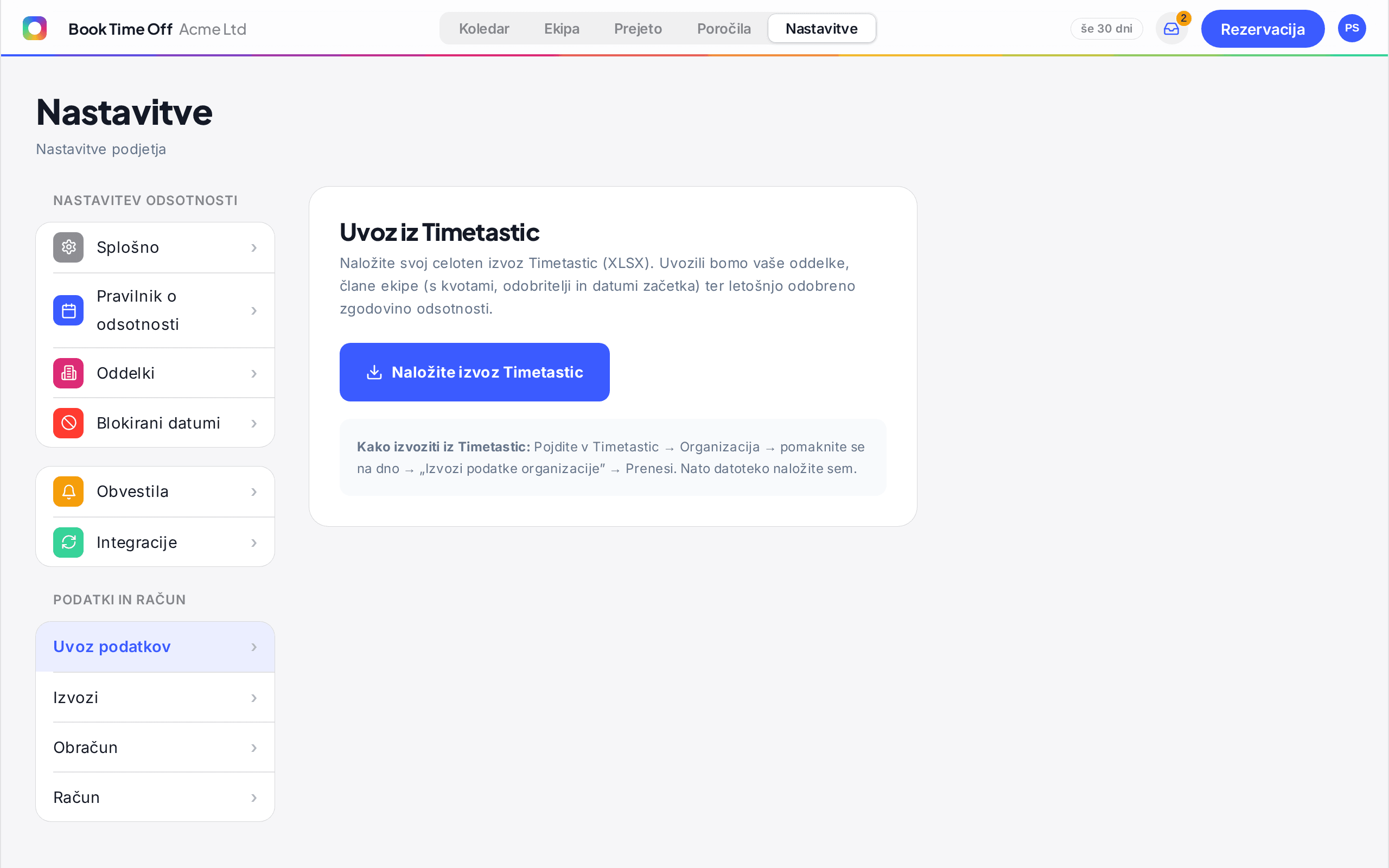Image resolution: width=1389 pixels, height=868 pixels.
Task: Open the Prejeto tab
Action: (x=638, y=29)
